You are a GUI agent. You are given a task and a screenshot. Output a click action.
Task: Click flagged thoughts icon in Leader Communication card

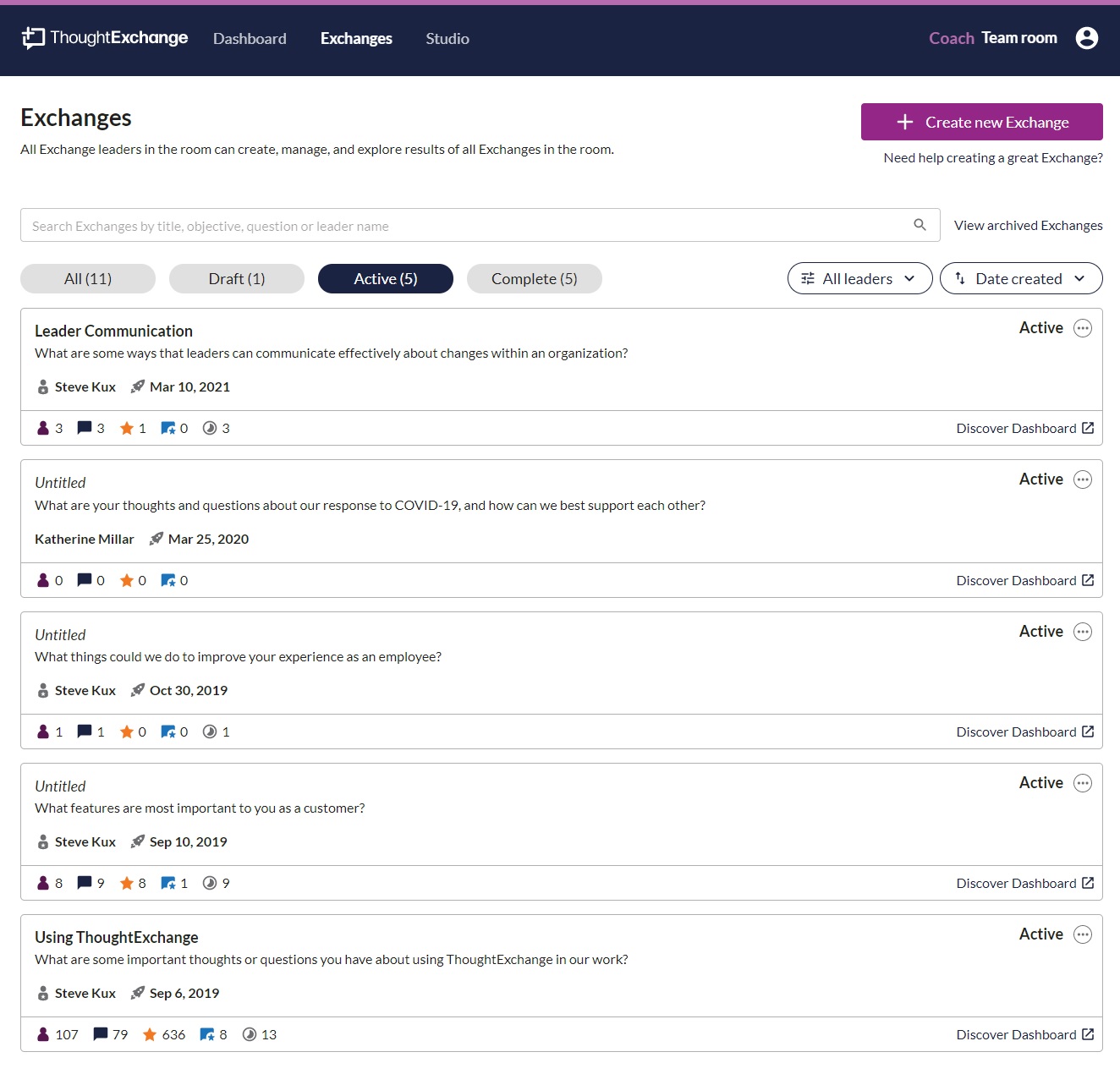point(168,428)
